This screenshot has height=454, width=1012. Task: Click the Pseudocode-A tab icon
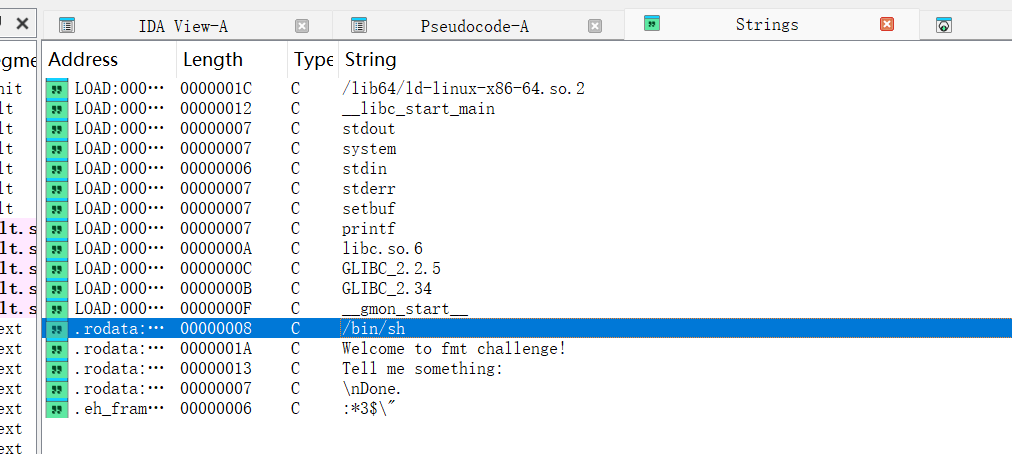click(x=359, y=26)
